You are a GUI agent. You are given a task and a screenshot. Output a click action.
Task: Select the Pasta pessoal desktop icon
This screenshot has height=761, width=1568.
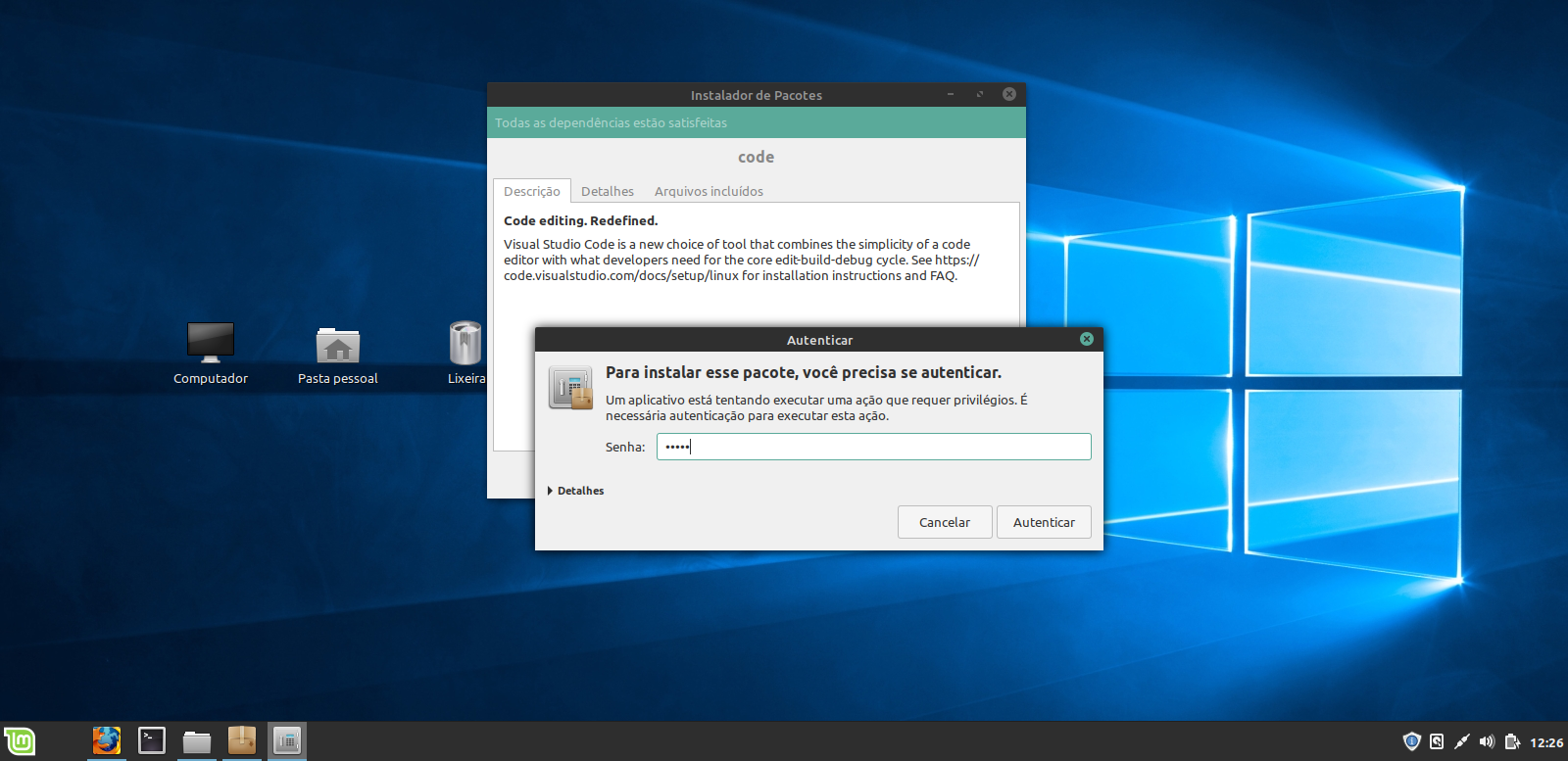pyautogui.click(x=338, y=354)
